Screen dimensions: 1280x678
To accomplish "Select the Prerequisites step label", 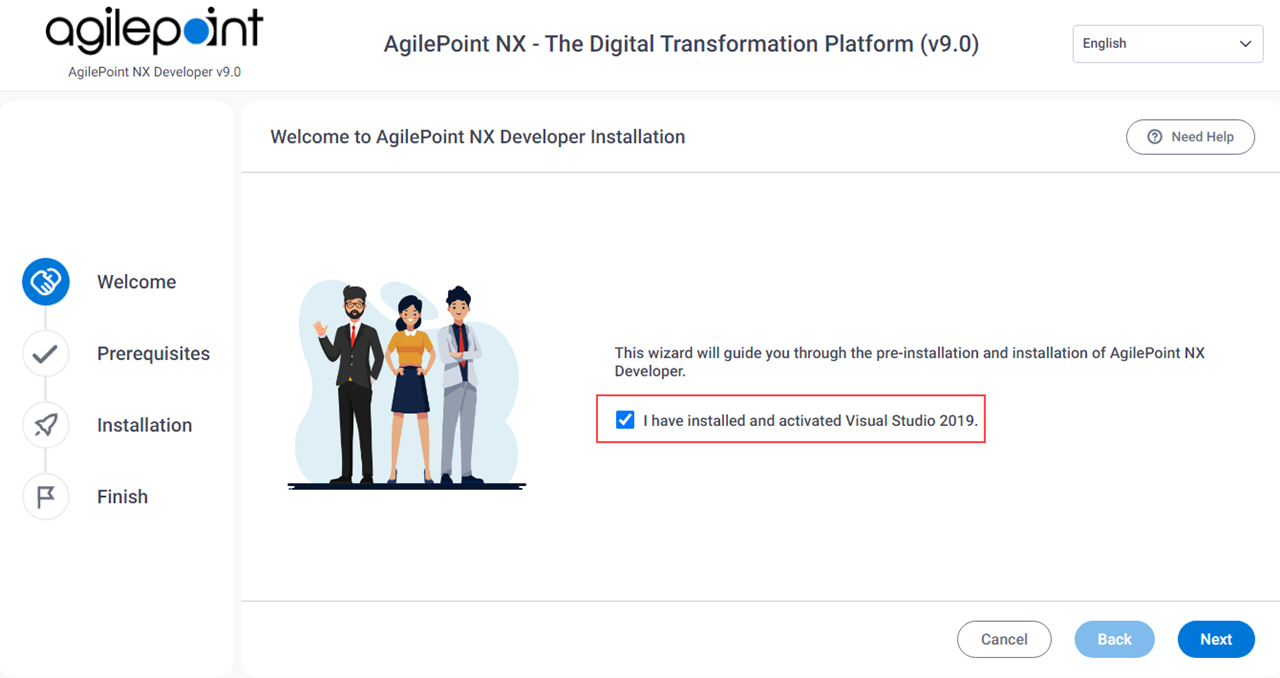I will point(154,353).
